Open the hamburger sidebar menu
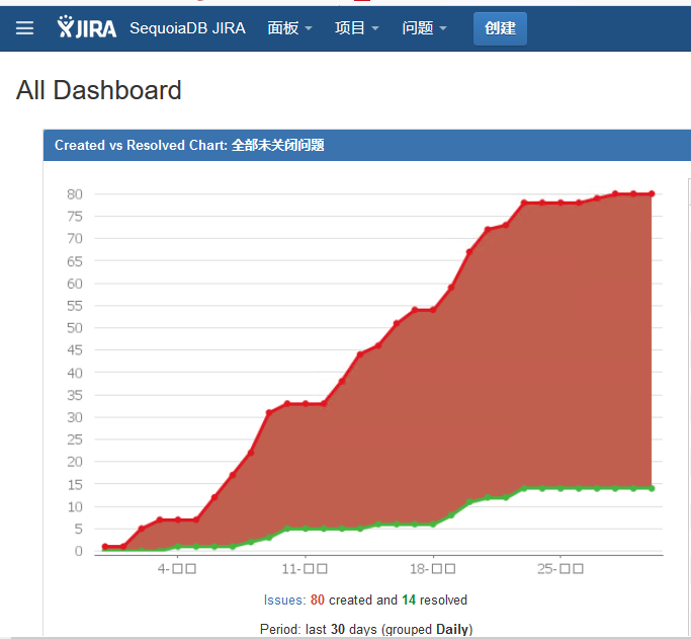Image resolution: width=691 pixels, height=639 pixels. coord(24,28)
